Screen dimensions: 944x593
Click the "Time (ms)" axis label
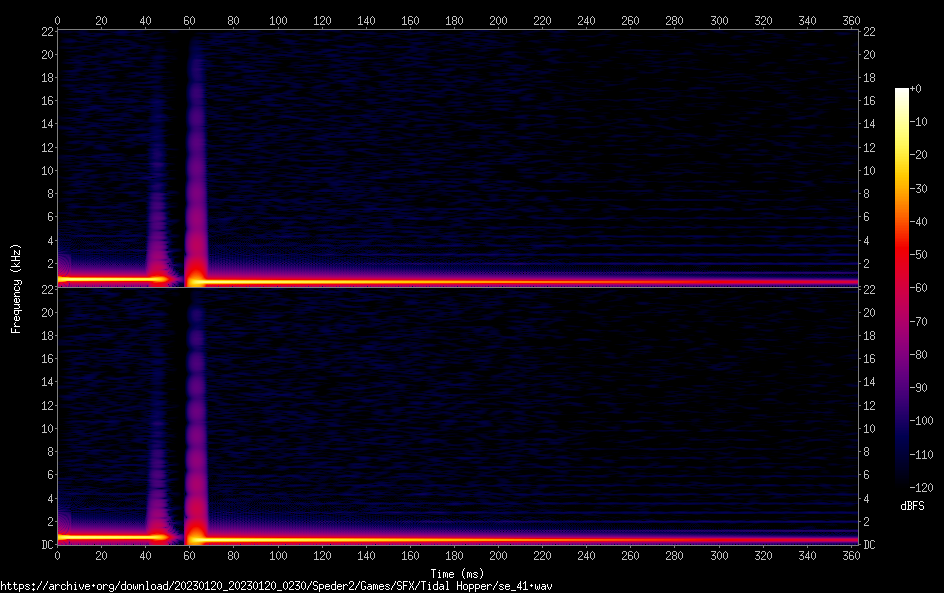[x=458, y=572]
